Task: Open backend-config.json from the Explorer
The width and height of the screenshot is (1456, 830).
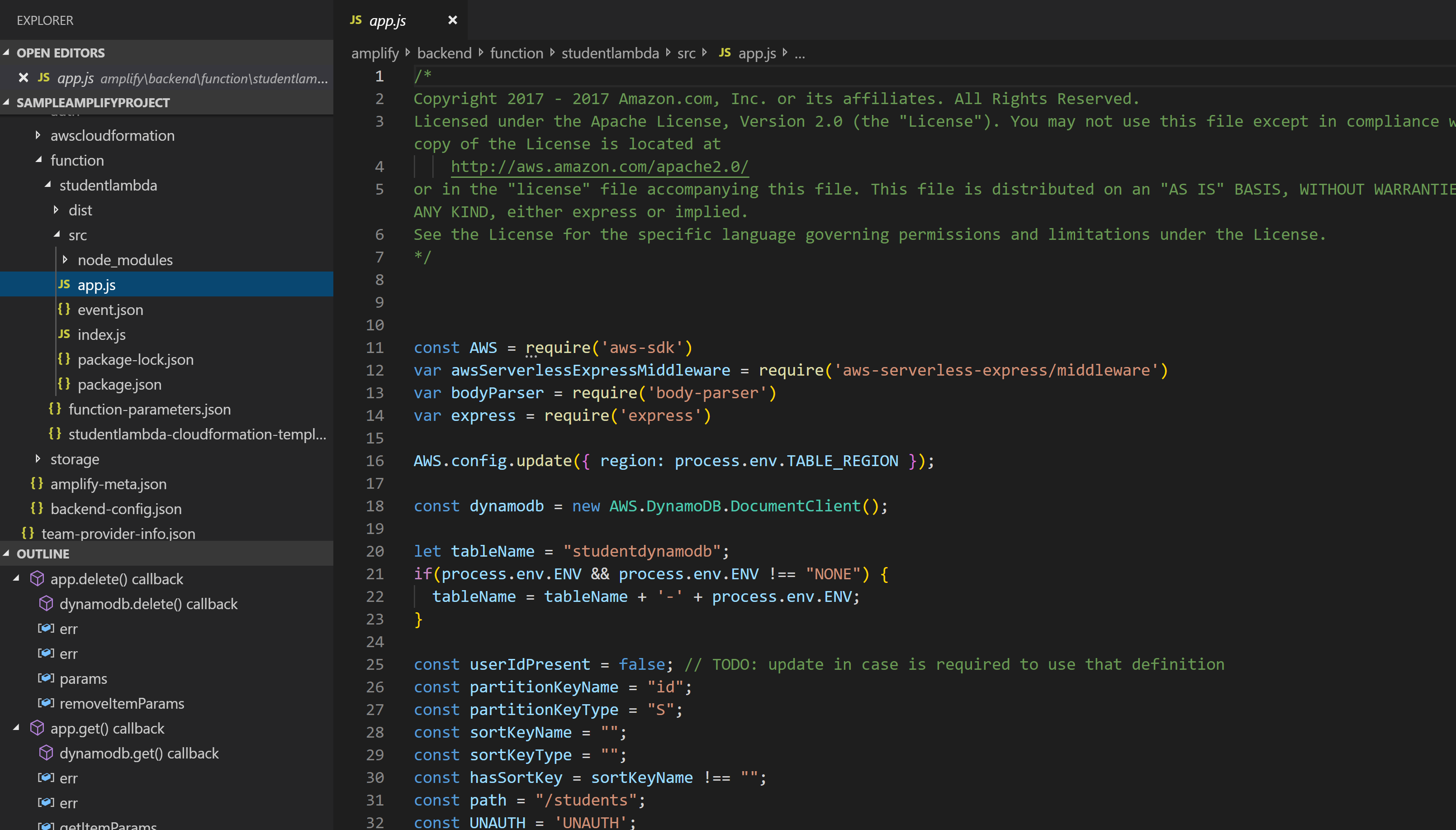Action: click(x=116, y=509)
